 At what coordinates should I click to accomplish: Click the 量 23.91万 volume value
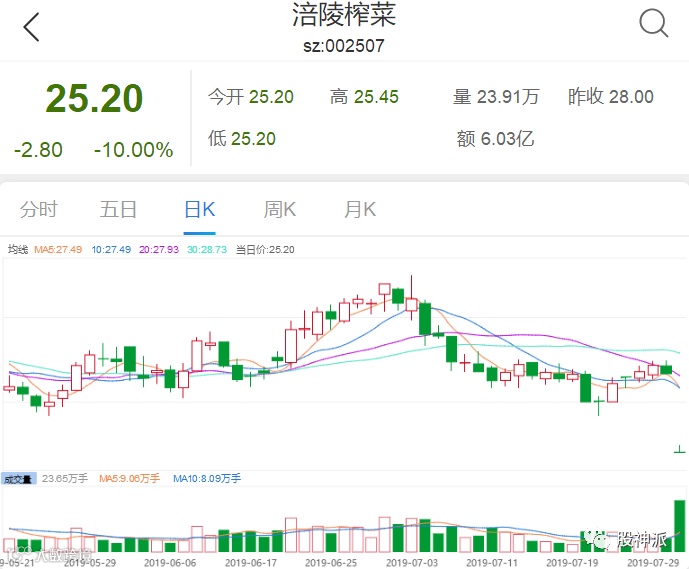tap(496, 97)
